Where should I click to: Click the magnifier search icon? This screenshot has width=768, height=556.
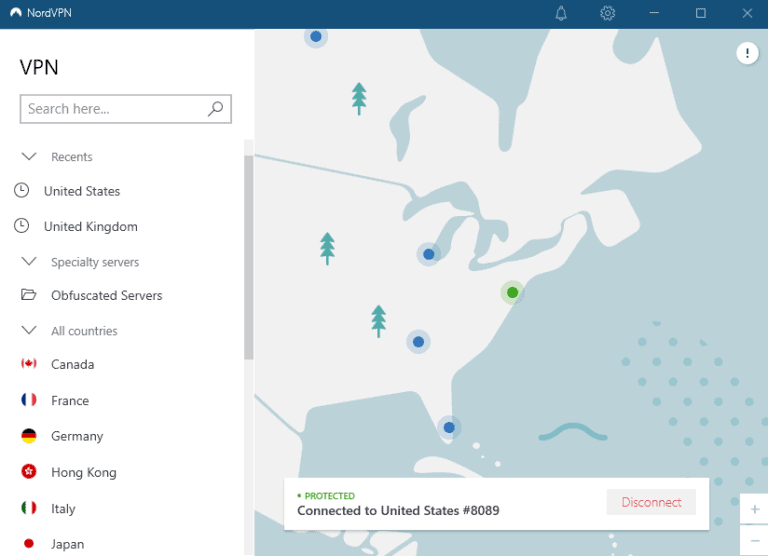pyautogui.click(x=215, y=108)
